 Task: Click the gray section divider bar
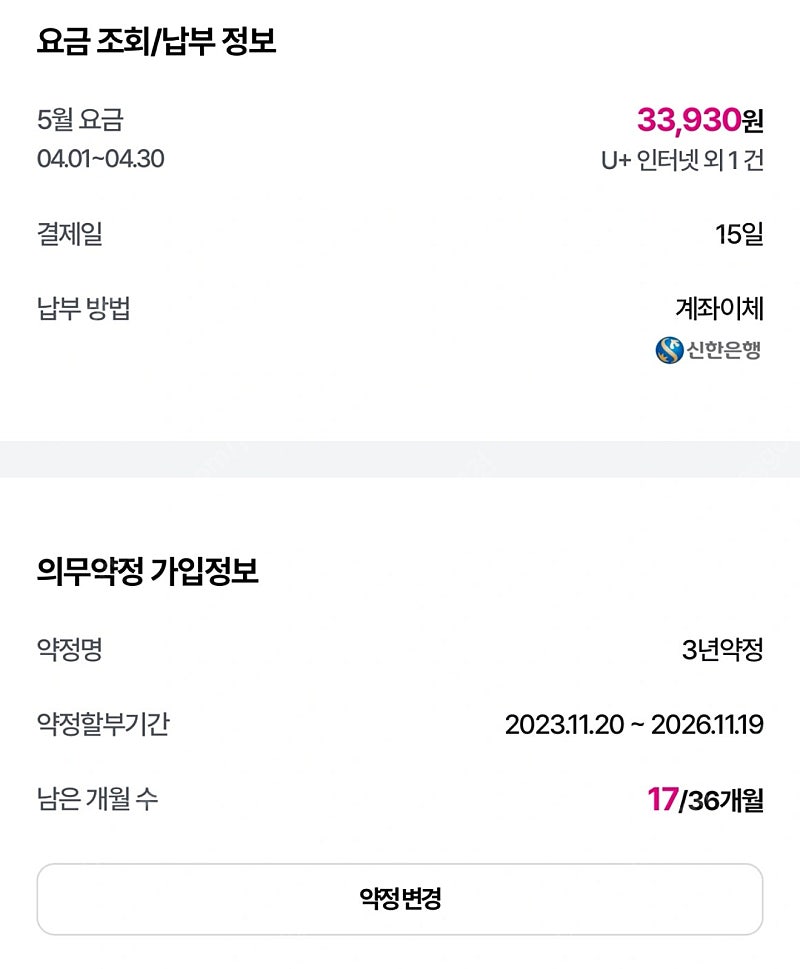[400, 459]
